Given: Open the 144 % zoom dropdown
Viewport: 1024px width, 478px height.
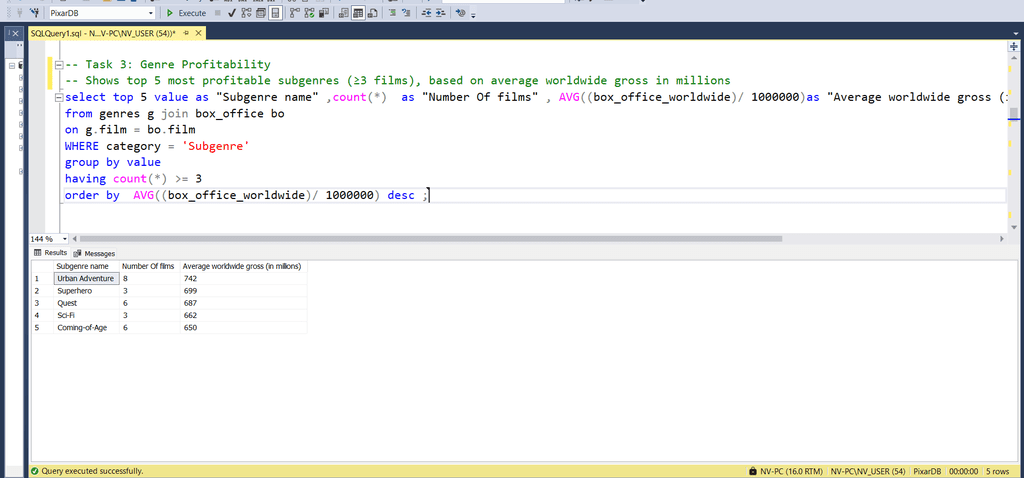Looking at the screenshot, I should pos(65,239).
